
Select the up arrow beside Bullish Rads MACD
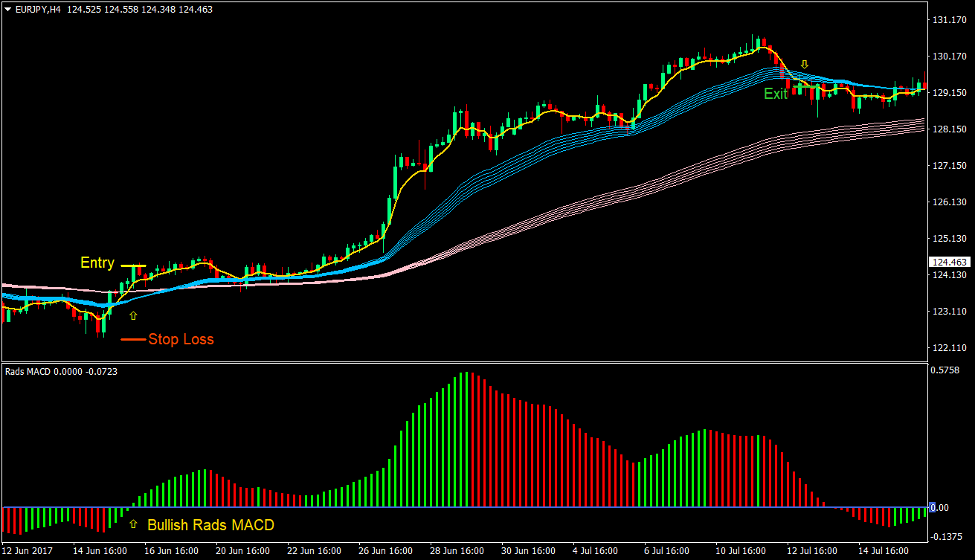tap(133, 524)
